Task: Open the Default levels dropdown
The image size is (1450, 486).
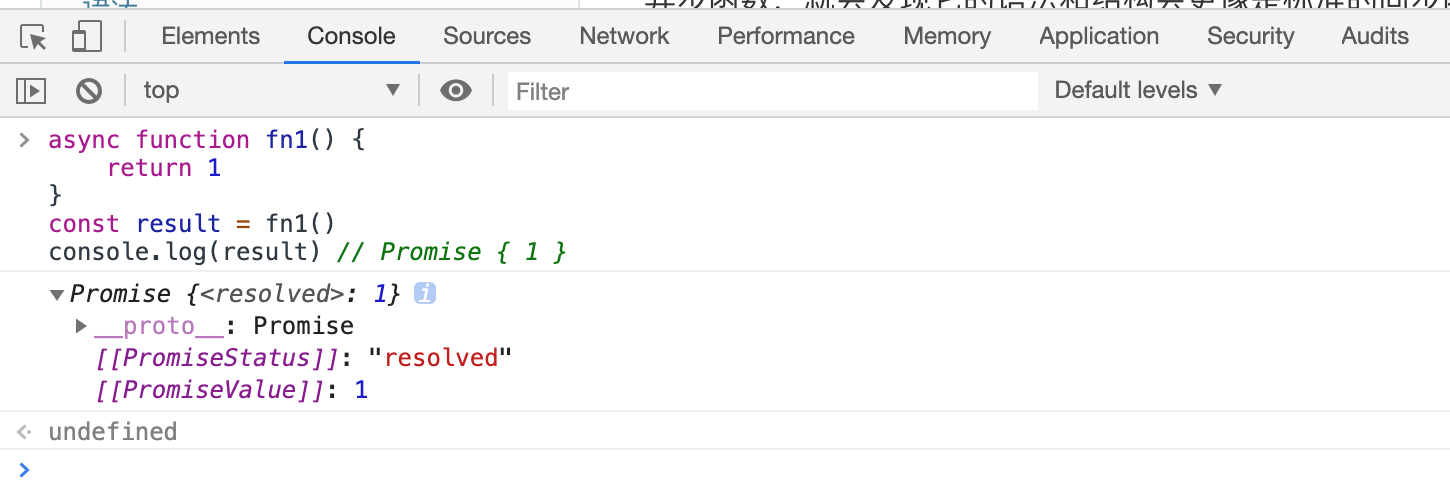Action: pyautogui.click(x=1138, y=91)
